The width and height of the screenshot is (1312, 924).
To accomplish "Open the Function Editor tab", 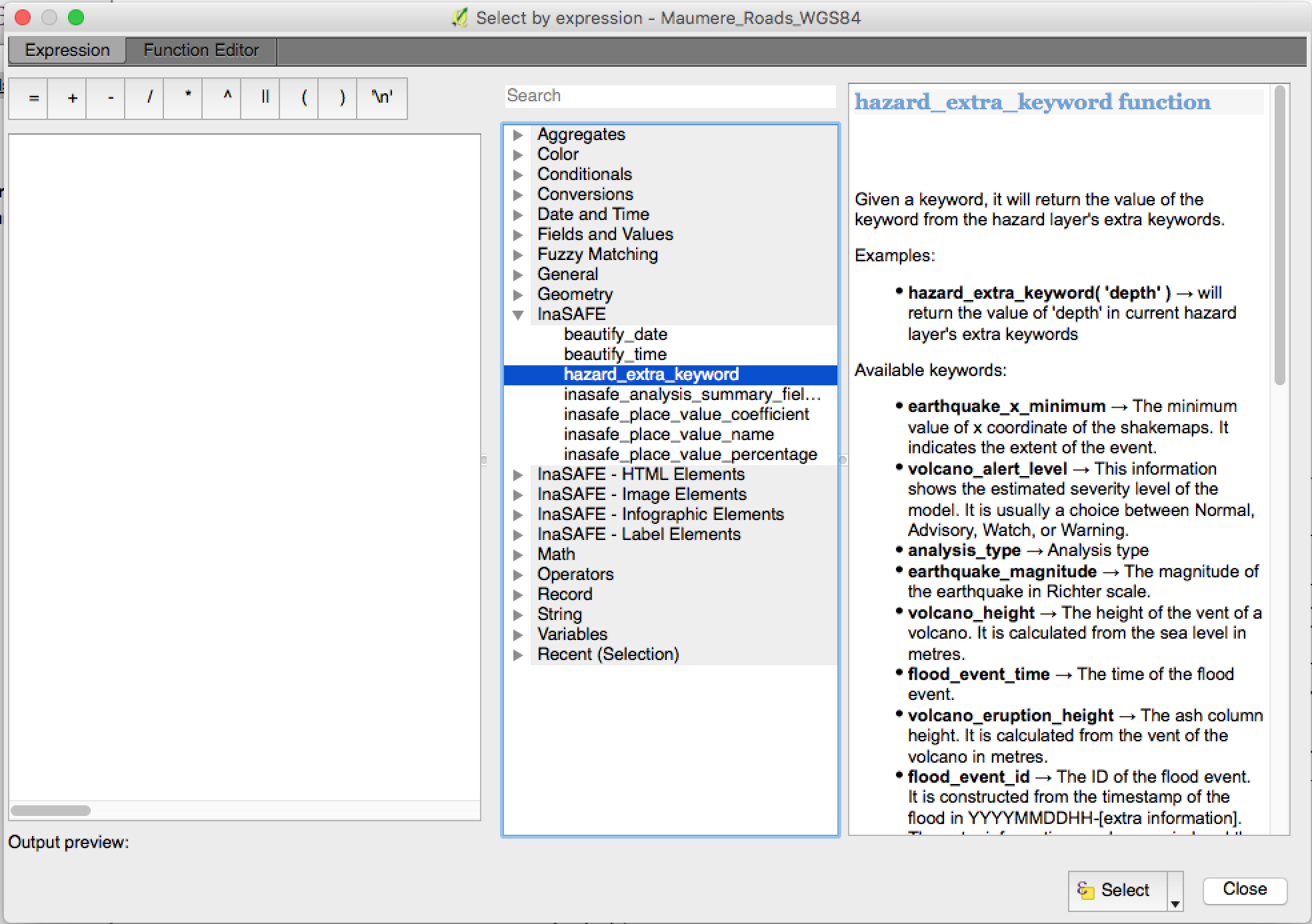I will pos(201,50).
